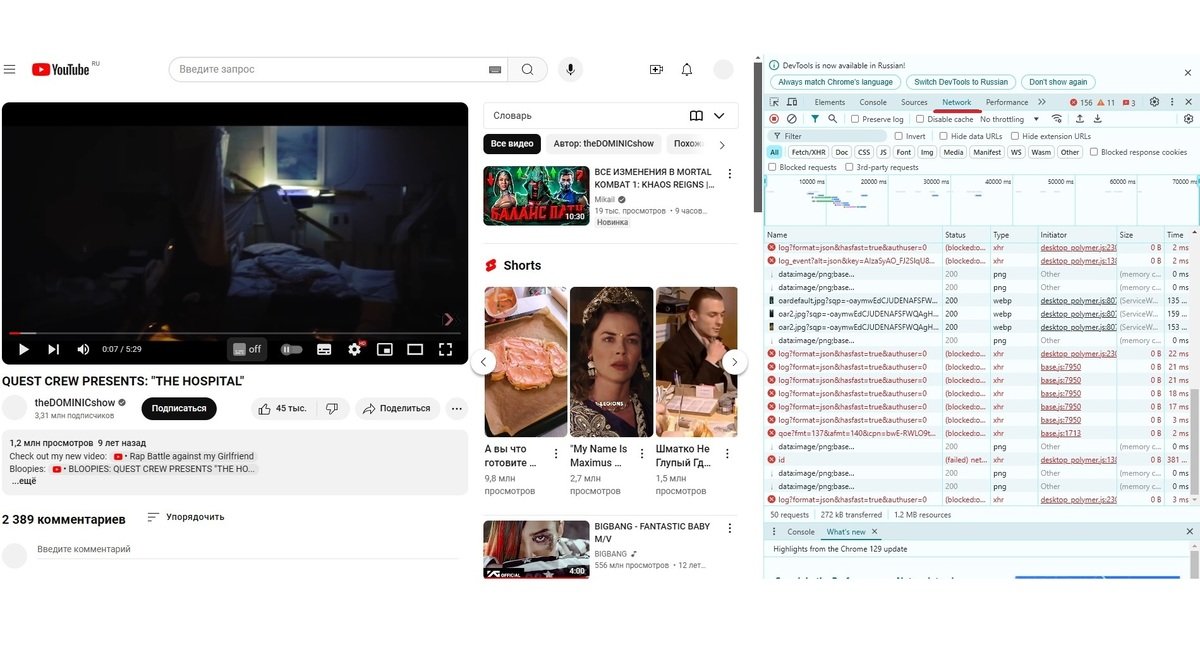The image size is (1200, 652).
Task: Click Switch DevTools to Russian
Action: [x=961, y=82]
